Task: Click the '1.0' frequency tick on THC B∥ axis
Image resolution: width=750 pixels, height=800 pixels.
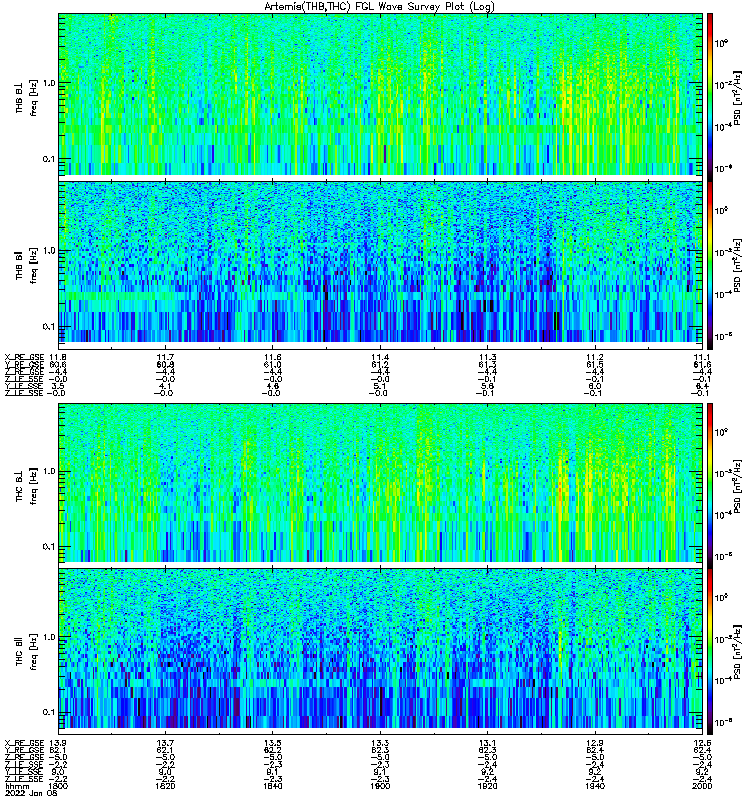Action: [x=48, y=637]
